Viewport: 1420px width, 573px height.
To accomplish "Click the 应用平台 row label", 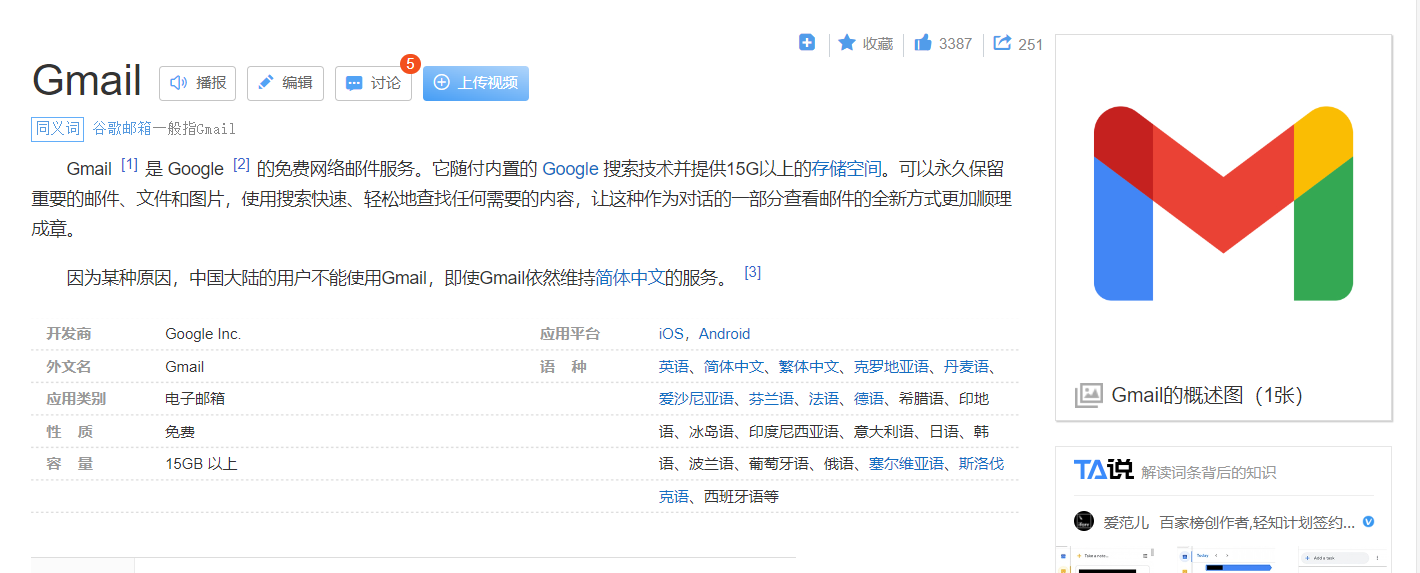I will (x=570, y=334).
